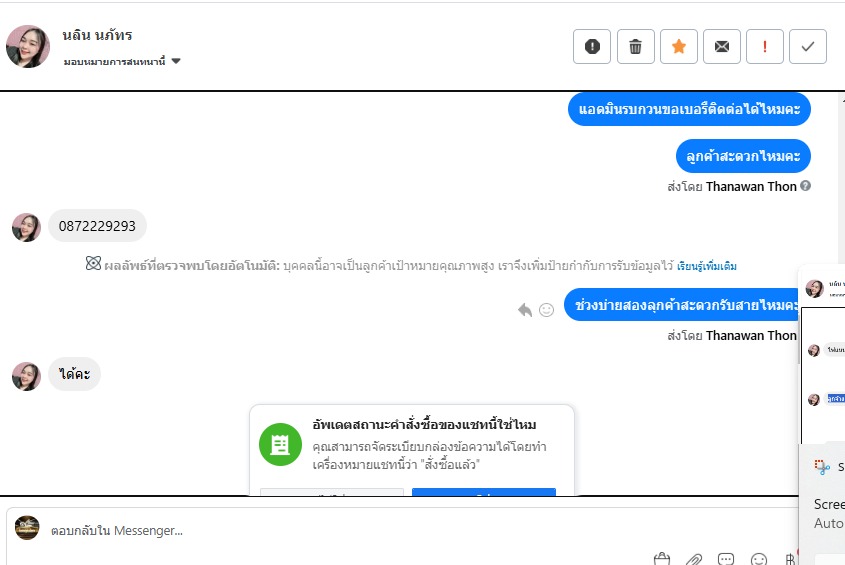The width and height of the screenshot is (845, 565).
Task: Mark conversation unread with envelope icon
Action: pos(721,47)
